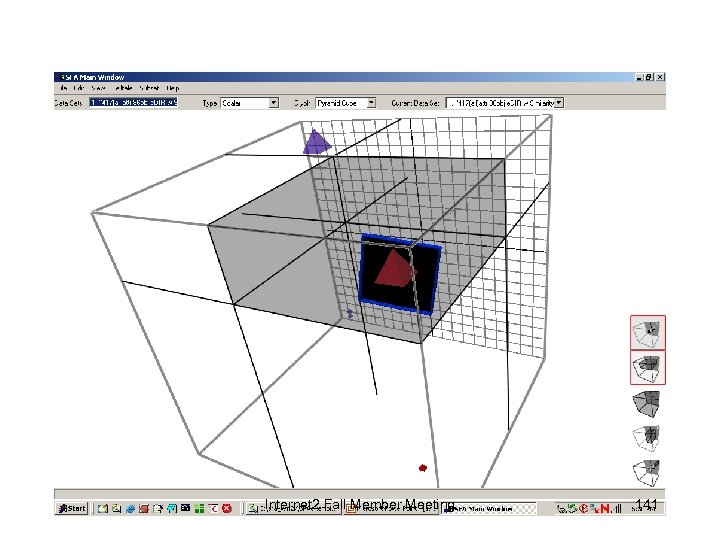Click the small red glyph near the bottom
720x540 pixels.
[423, 468]
